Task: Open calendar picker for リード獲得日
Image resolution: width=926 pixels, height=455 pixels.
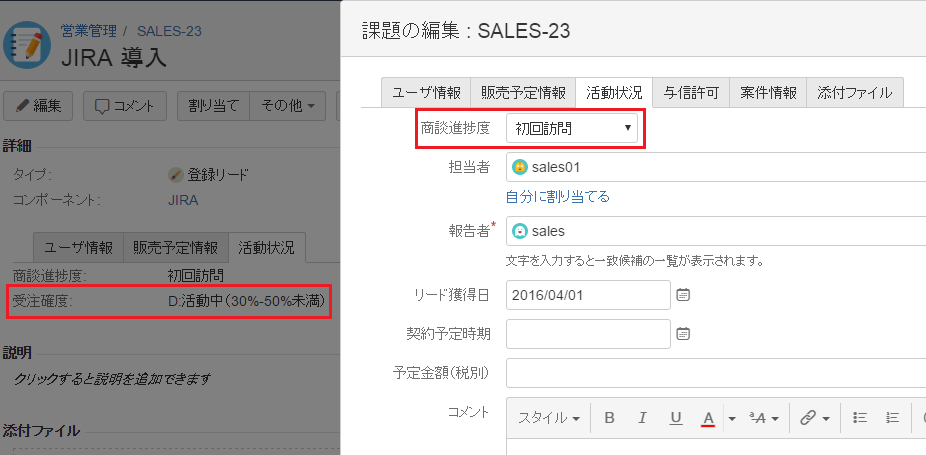Action: point(683,294)
